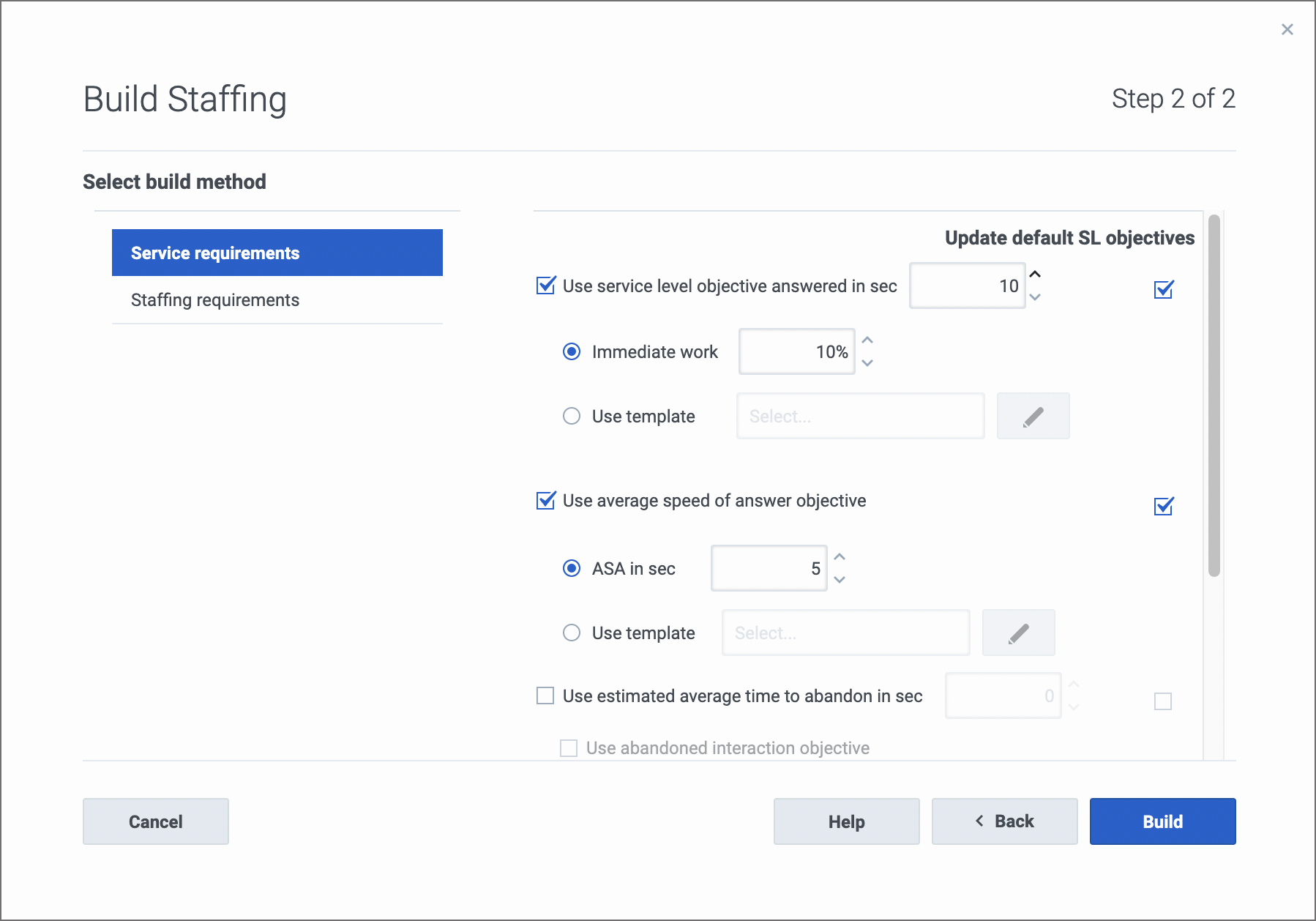Close the Build Staffing dialog with X
This screenshot has width=1316, height=921.
[1287, 29]
